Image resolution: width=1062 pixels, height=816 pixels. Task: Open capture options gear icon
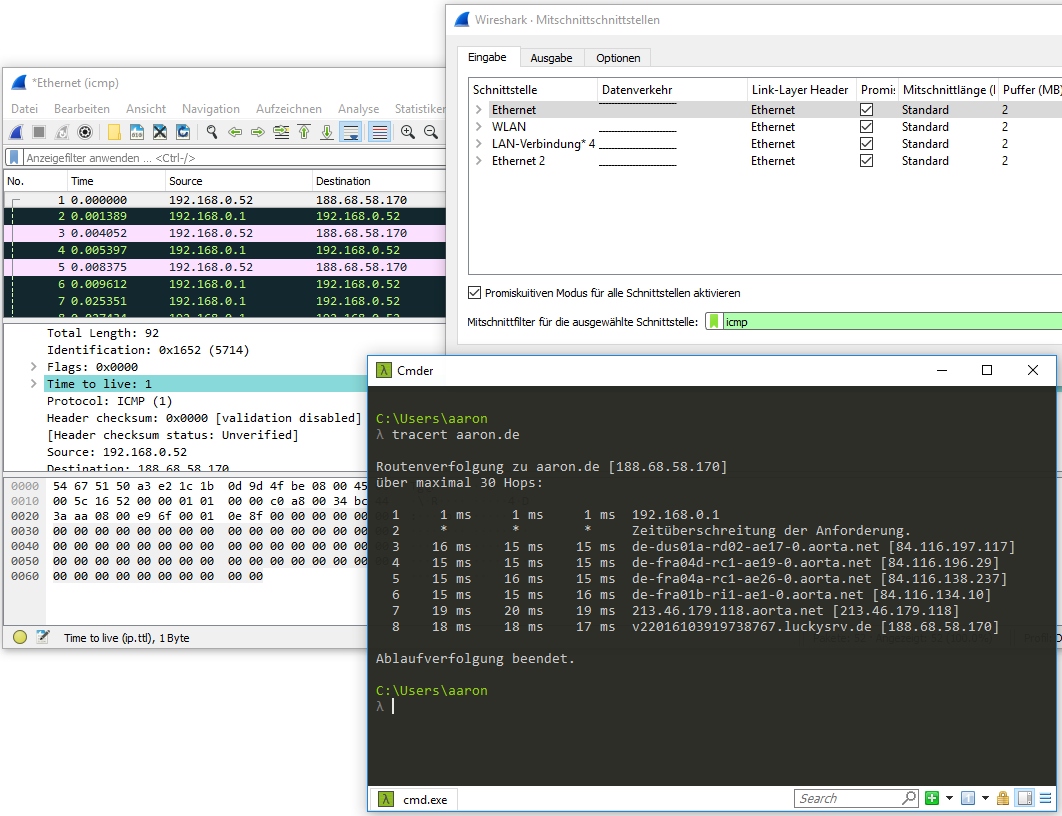tap(85, 132)
